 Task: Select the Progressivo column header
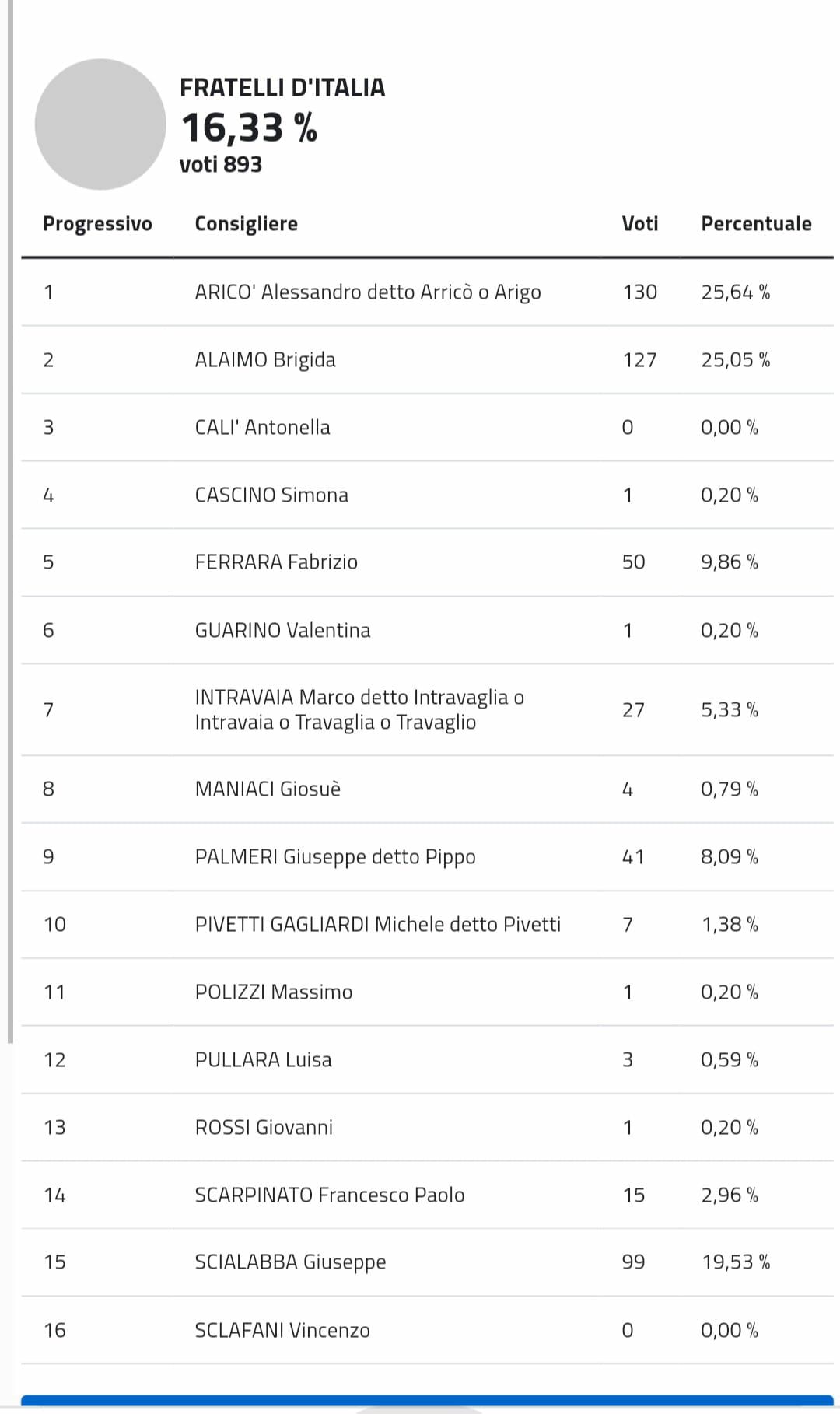point(97,224)
